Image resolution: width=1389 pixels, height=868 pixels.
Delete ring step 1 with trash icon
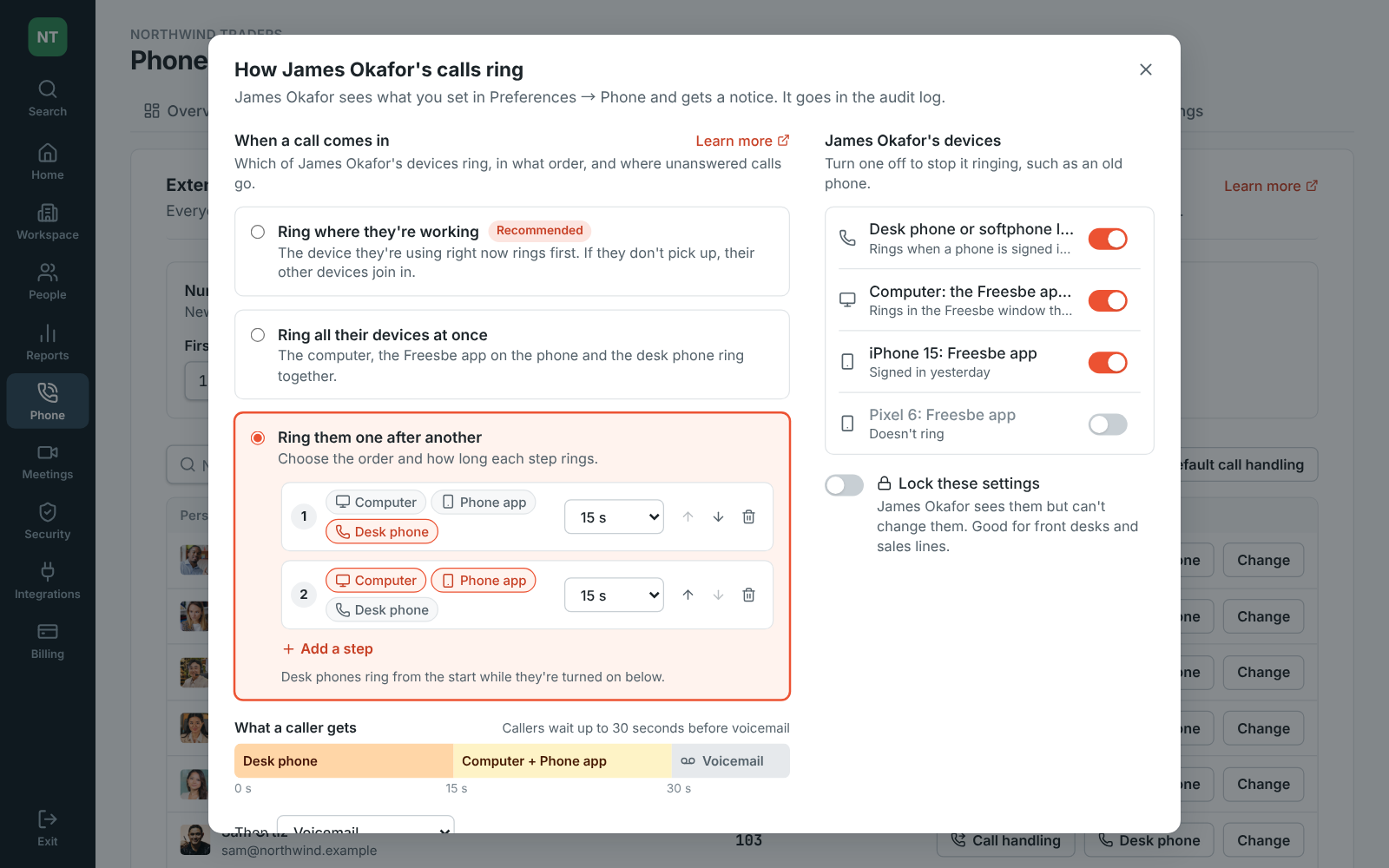(748, 516)
